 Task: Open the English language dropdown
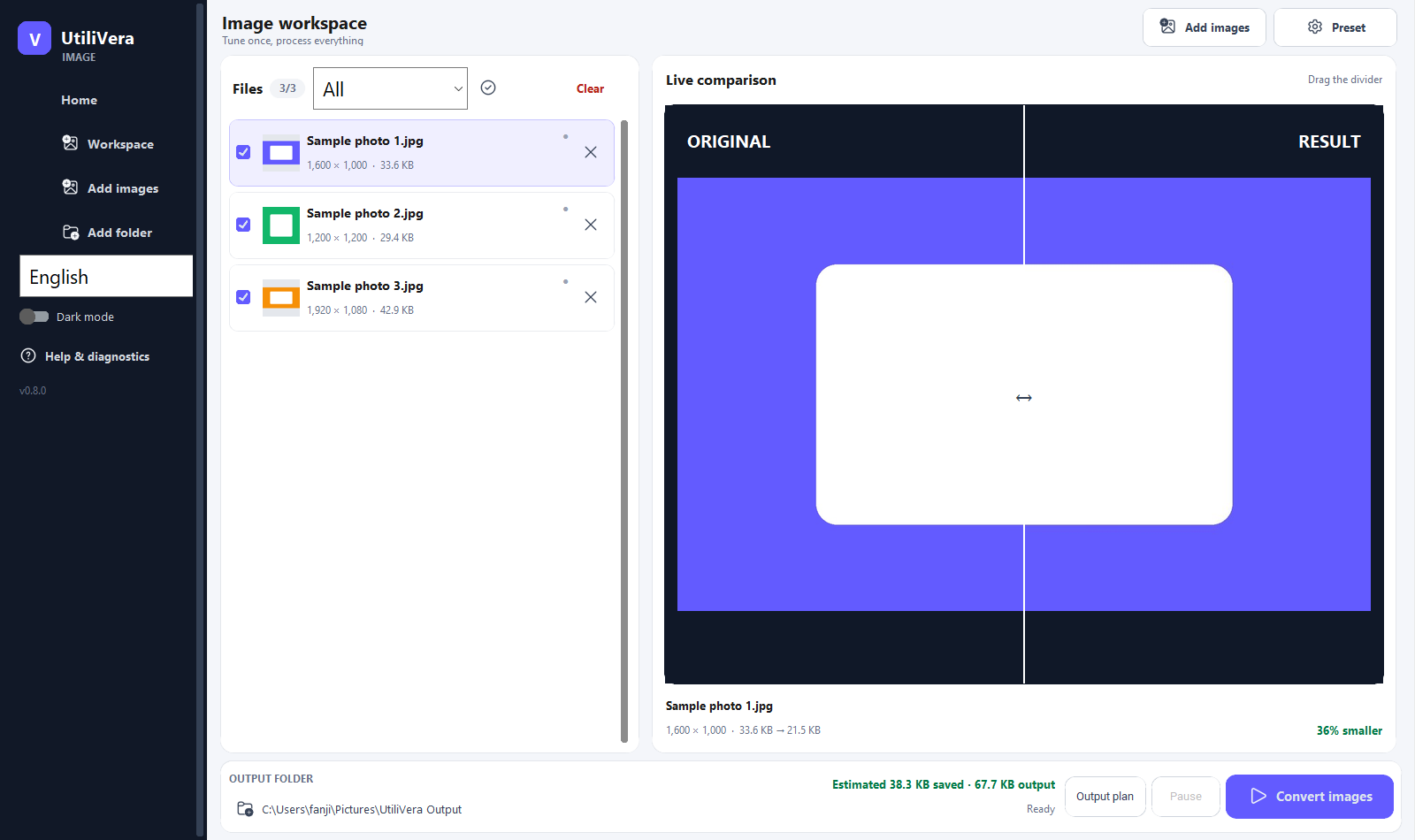coord(106,276)
